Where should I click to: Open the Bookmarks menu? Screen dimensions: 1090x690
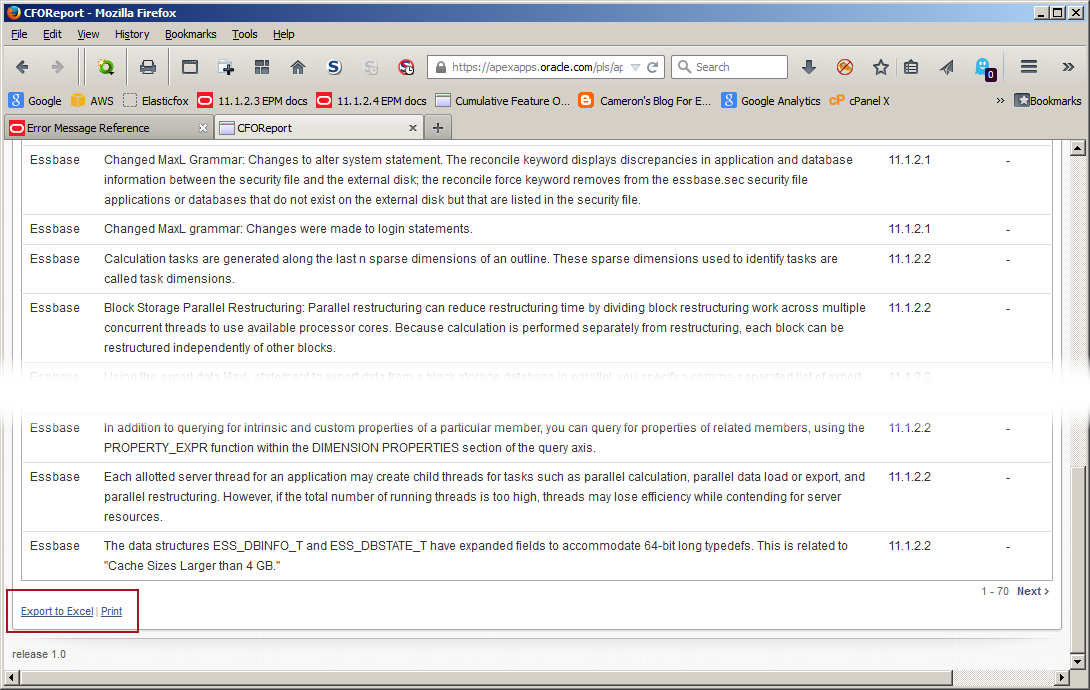point(190,34)
